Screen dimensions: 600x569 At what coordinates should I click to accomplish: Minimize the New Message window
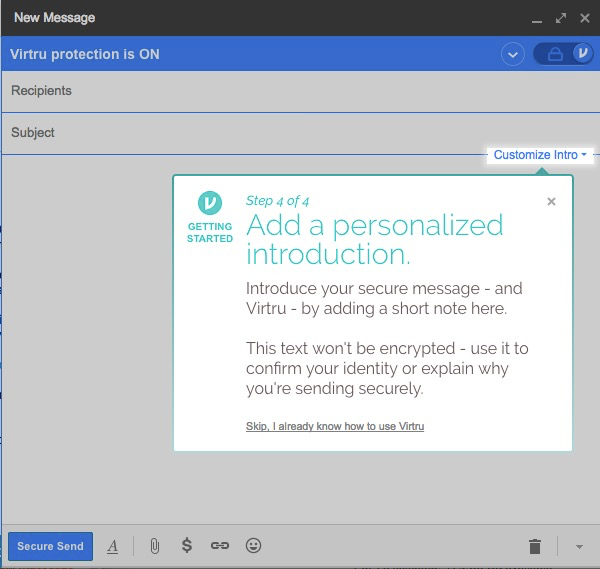(538, 18)
